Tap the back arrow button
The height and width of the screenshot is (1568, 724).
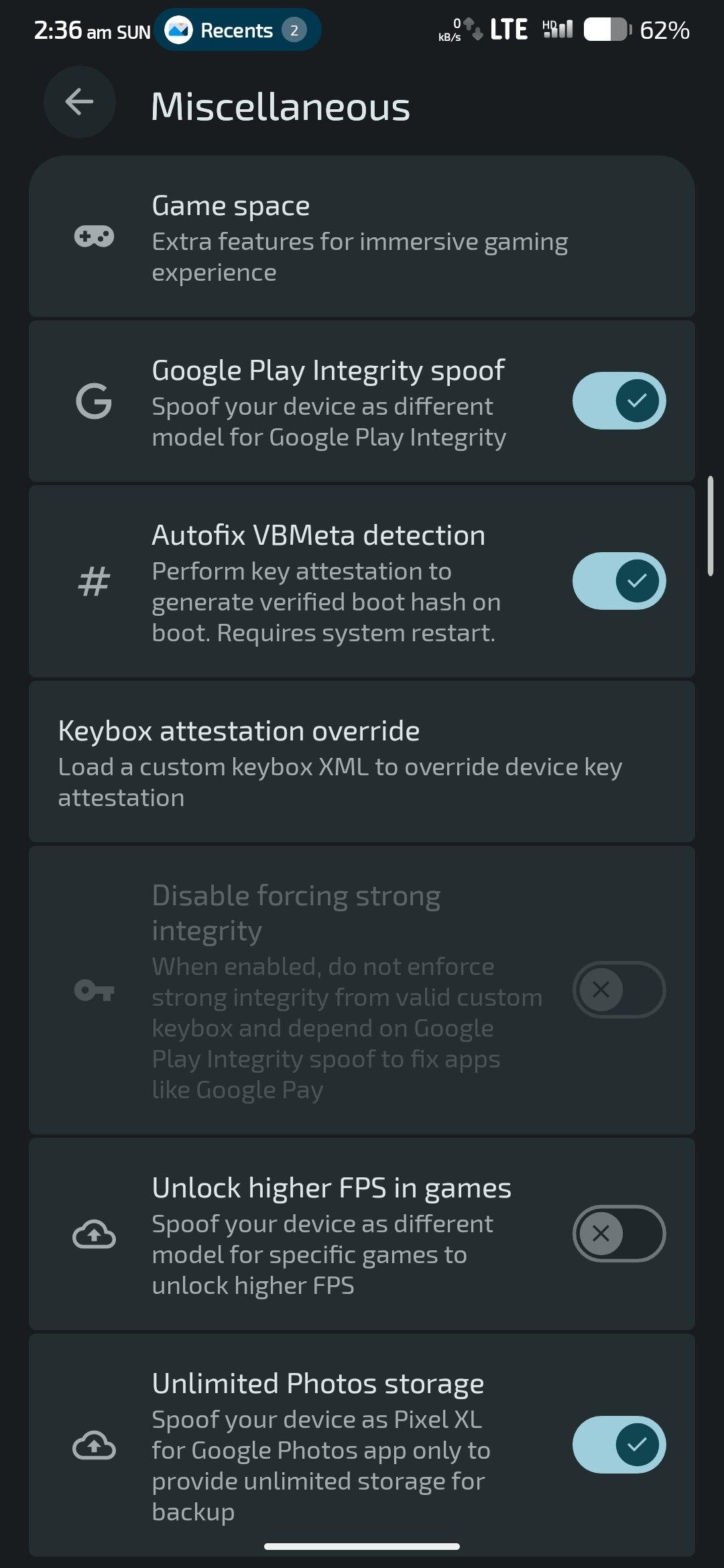tap(79, 103)
